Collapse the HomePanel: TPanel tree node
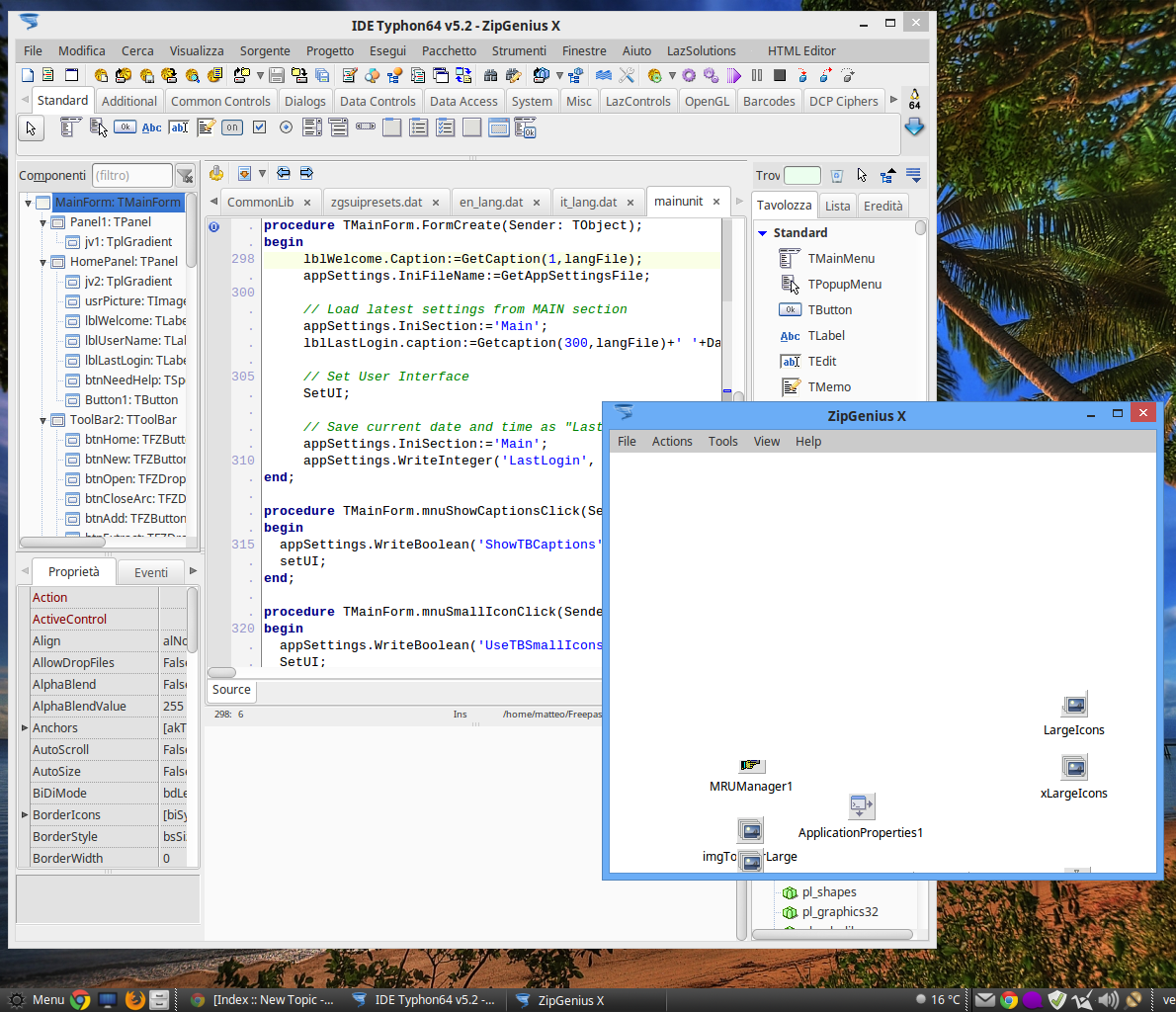Image resolution: width=1176 pixels, height=1012 pixels. coord(42,263)
